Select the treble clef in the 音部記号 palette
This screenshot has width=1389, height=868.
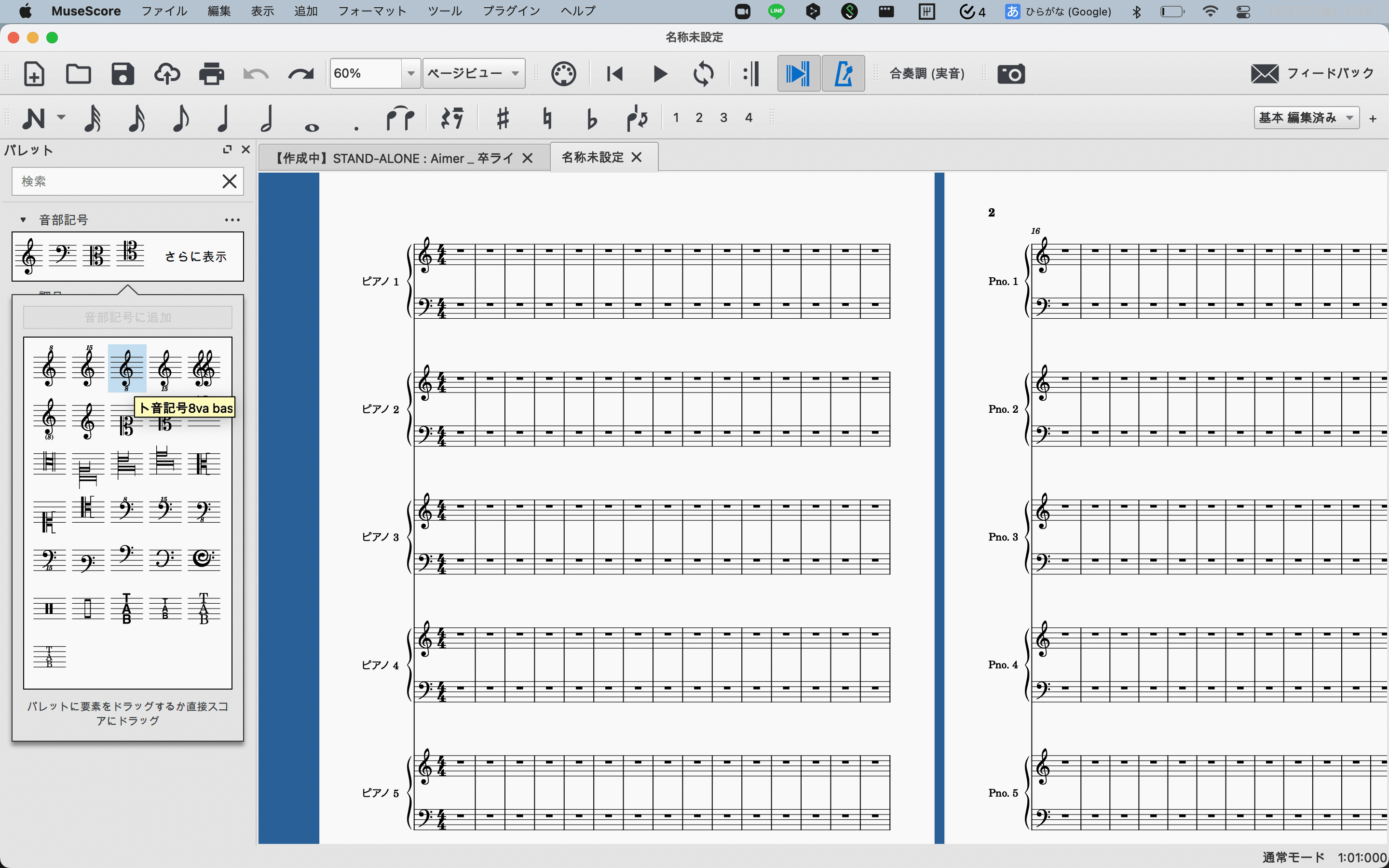click(29, 256)
